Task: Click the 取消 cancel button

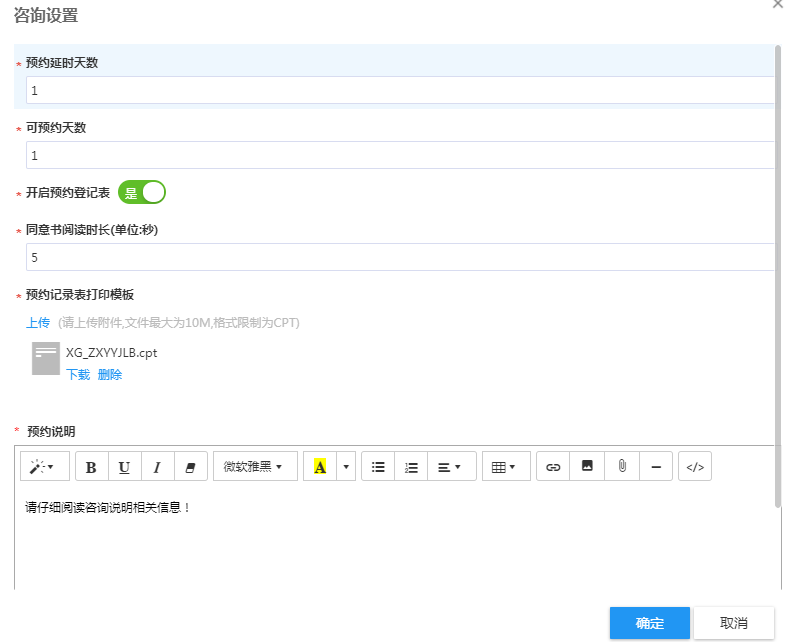Action: point(734,623)
